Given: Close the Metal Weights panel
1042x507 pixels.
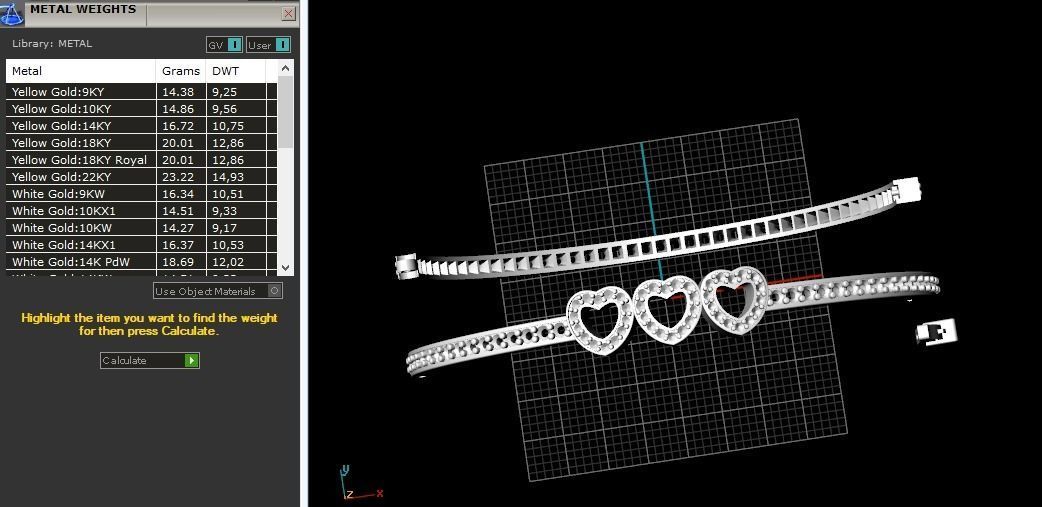Looking at the screenshot, I should tap(288, 13).
